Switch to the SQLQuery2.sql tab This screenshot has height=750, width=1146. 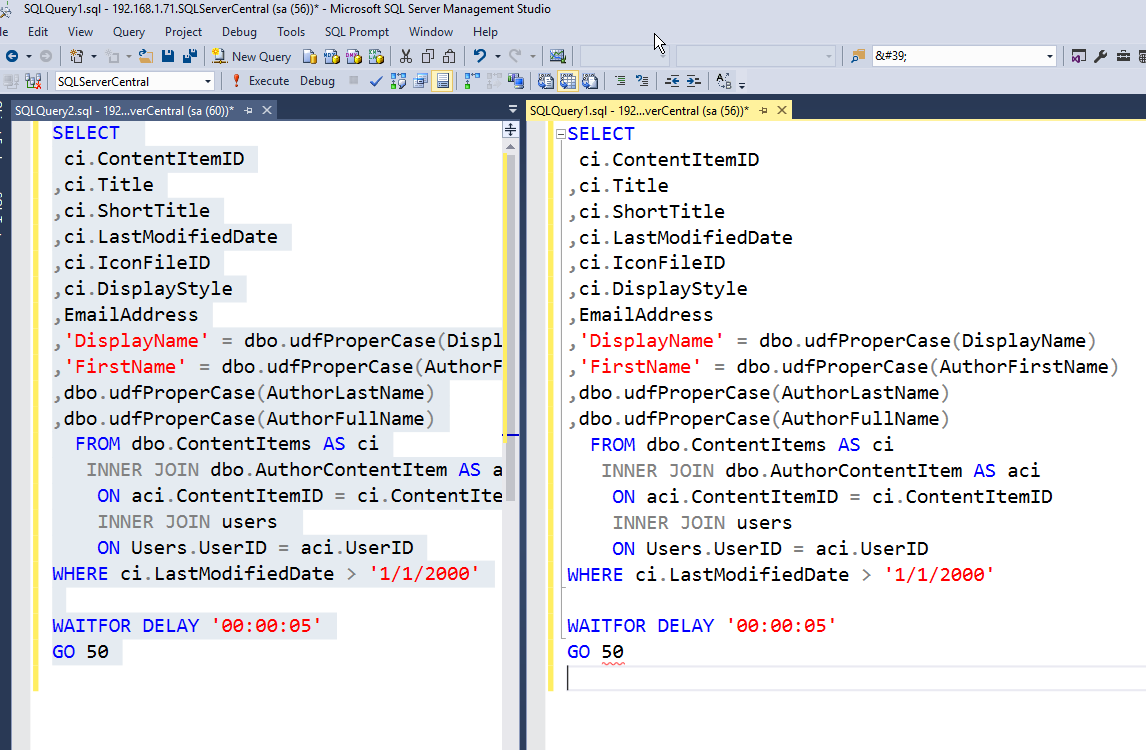click(124, 110)
